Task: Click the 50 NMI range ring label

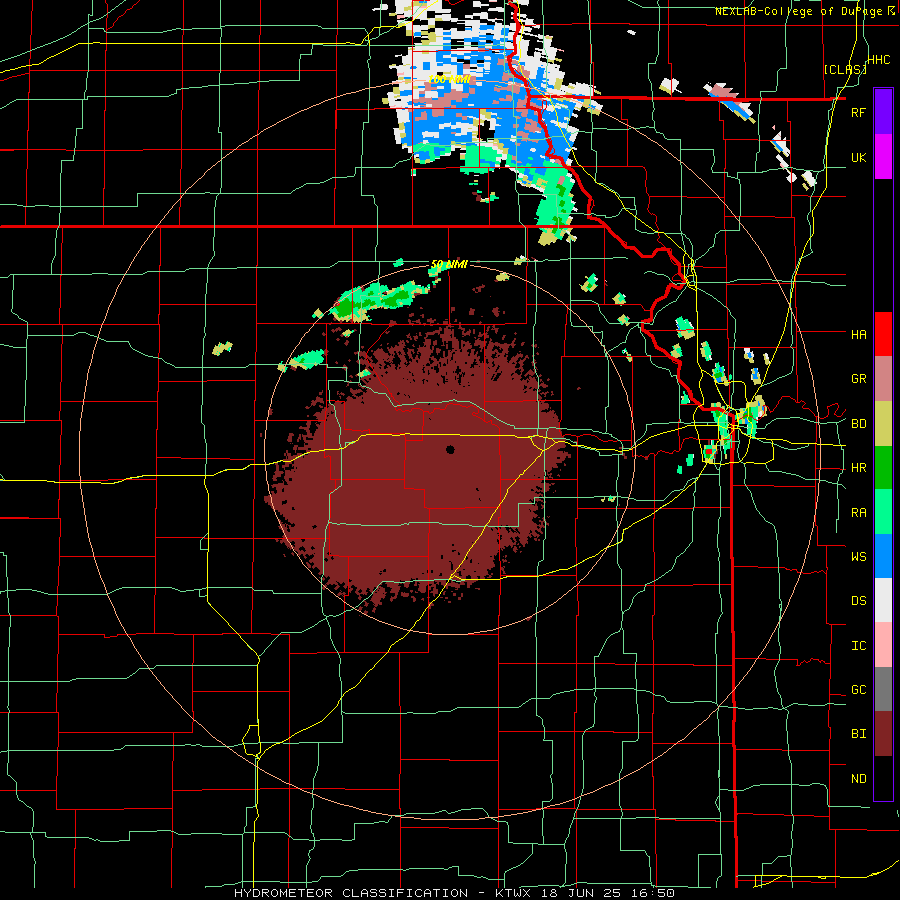Action: [x=449, y=264]
